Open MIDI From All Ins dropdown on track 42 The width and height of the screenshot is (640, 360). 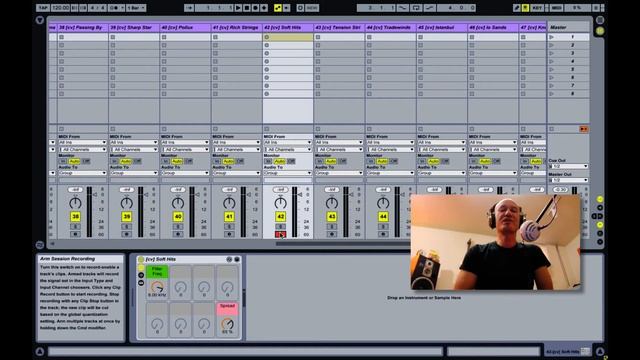(x=287, y=142)
